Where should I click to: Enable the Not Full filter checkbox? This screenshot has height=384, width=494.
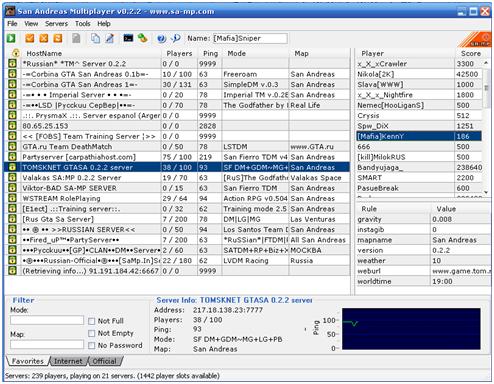pos(92,321)
